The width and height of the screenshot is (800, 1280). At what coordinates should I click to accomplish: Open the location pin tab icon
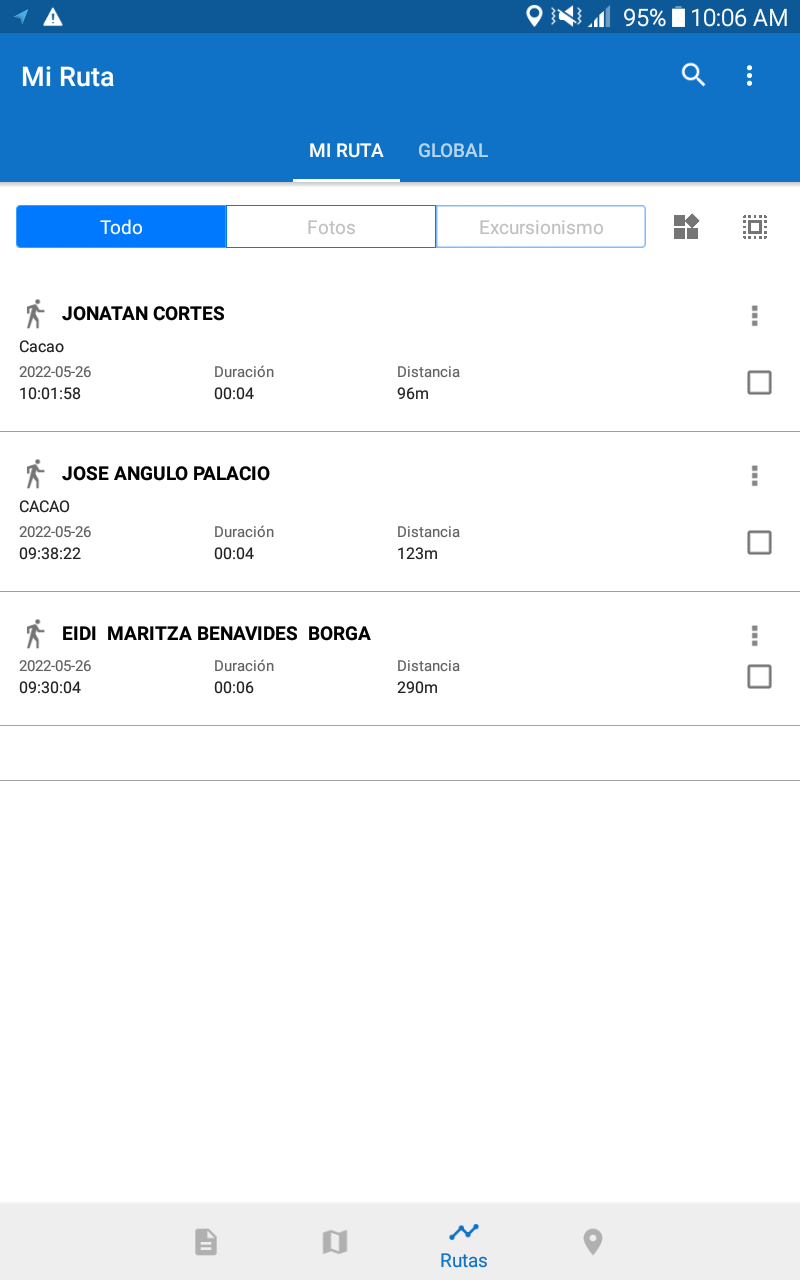tap(593, 1242)
